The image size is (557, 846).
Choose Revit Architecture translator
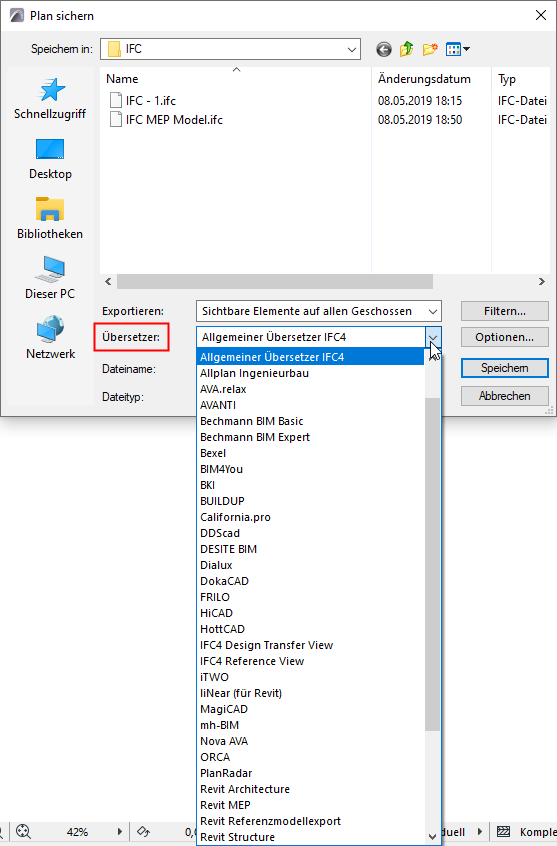tap(311, 789)
